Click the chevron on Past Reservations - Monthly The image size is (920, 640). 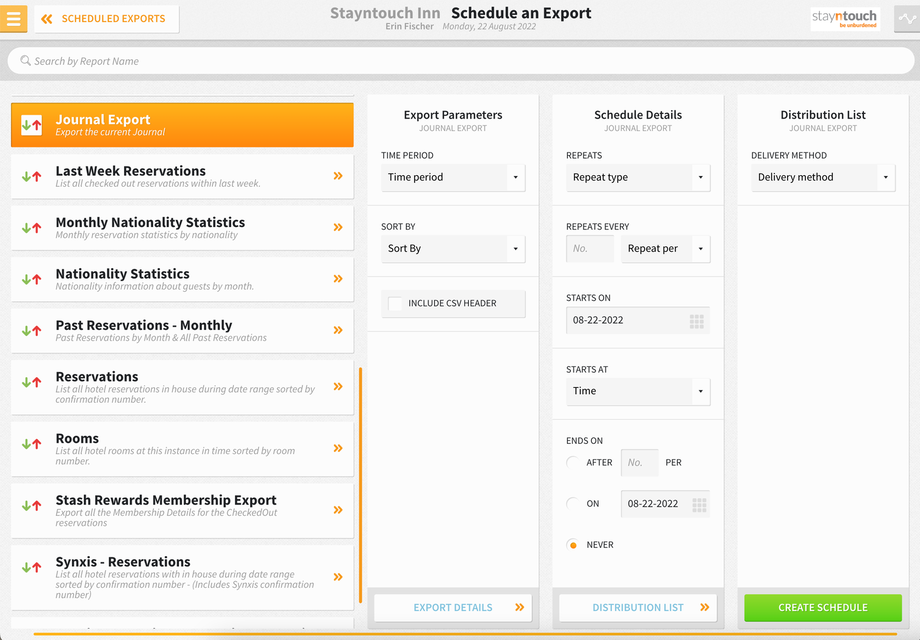[338, 330]
